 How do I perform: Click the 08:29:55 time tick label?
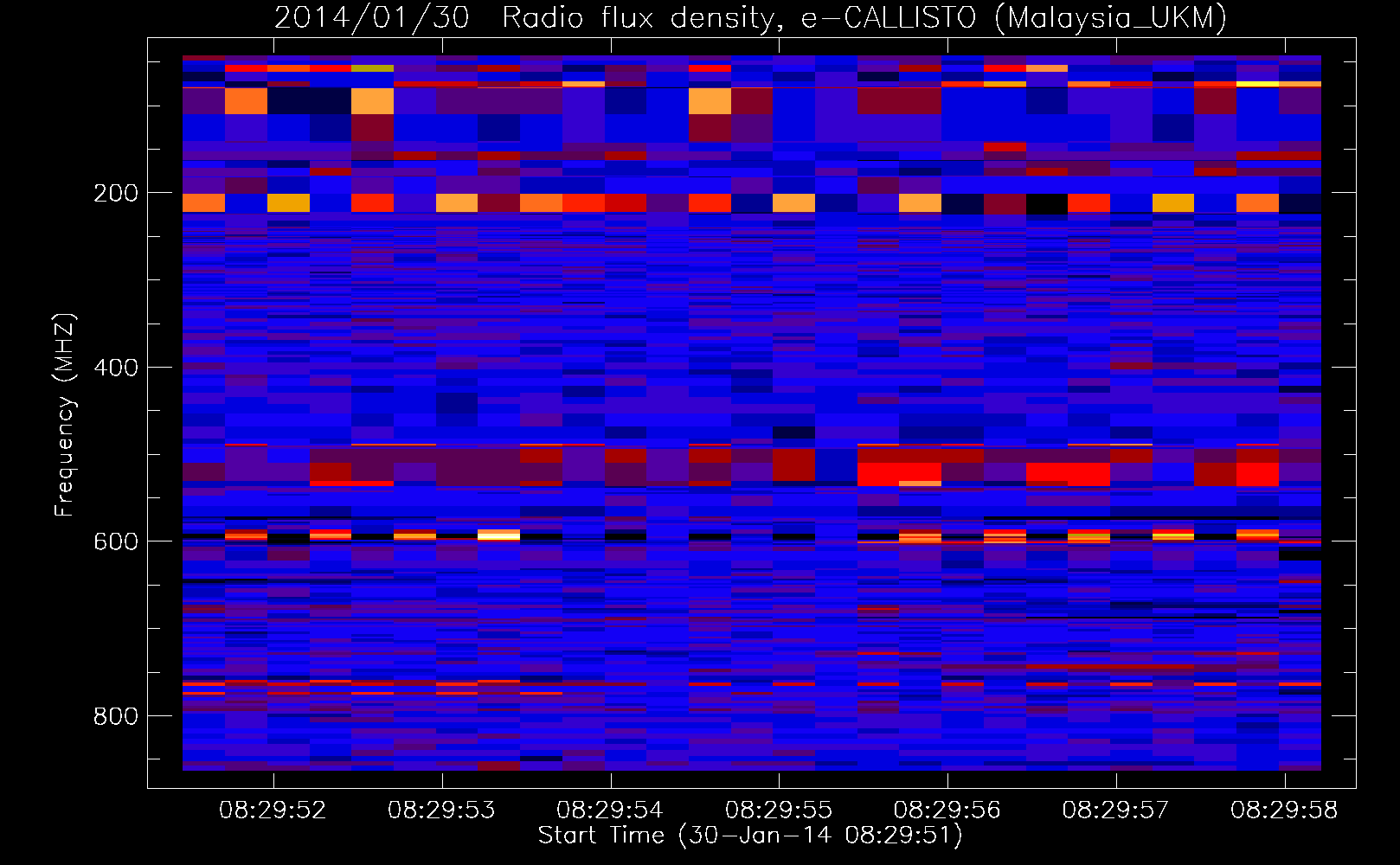pos(779,811)
